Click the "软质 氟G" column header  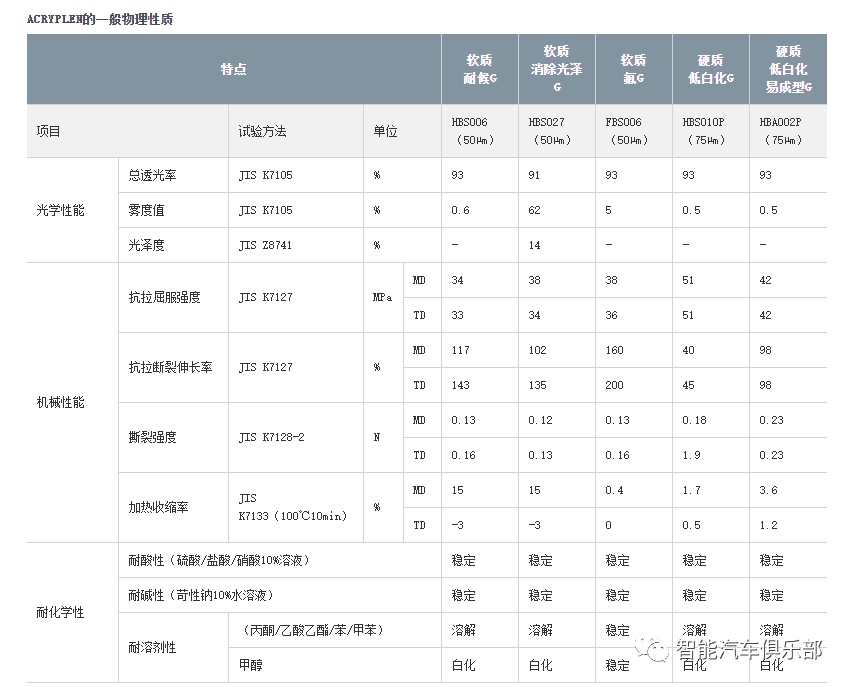click(x=634, y=69)
